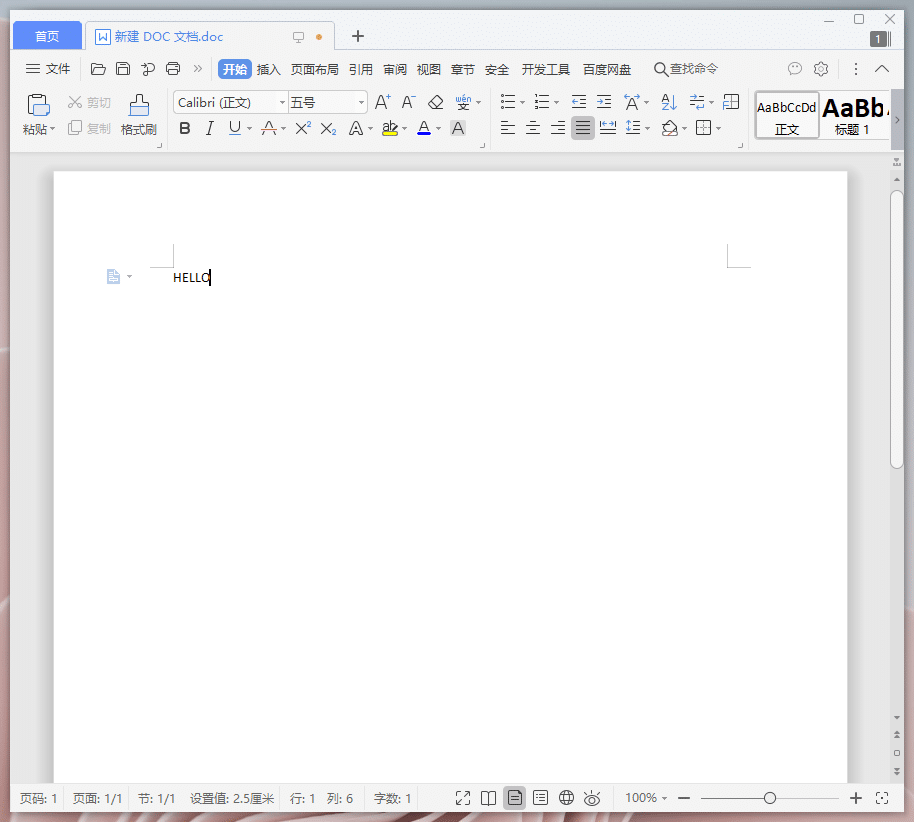
Task: Toggle underline formatting
Action: tap(235, 128)
